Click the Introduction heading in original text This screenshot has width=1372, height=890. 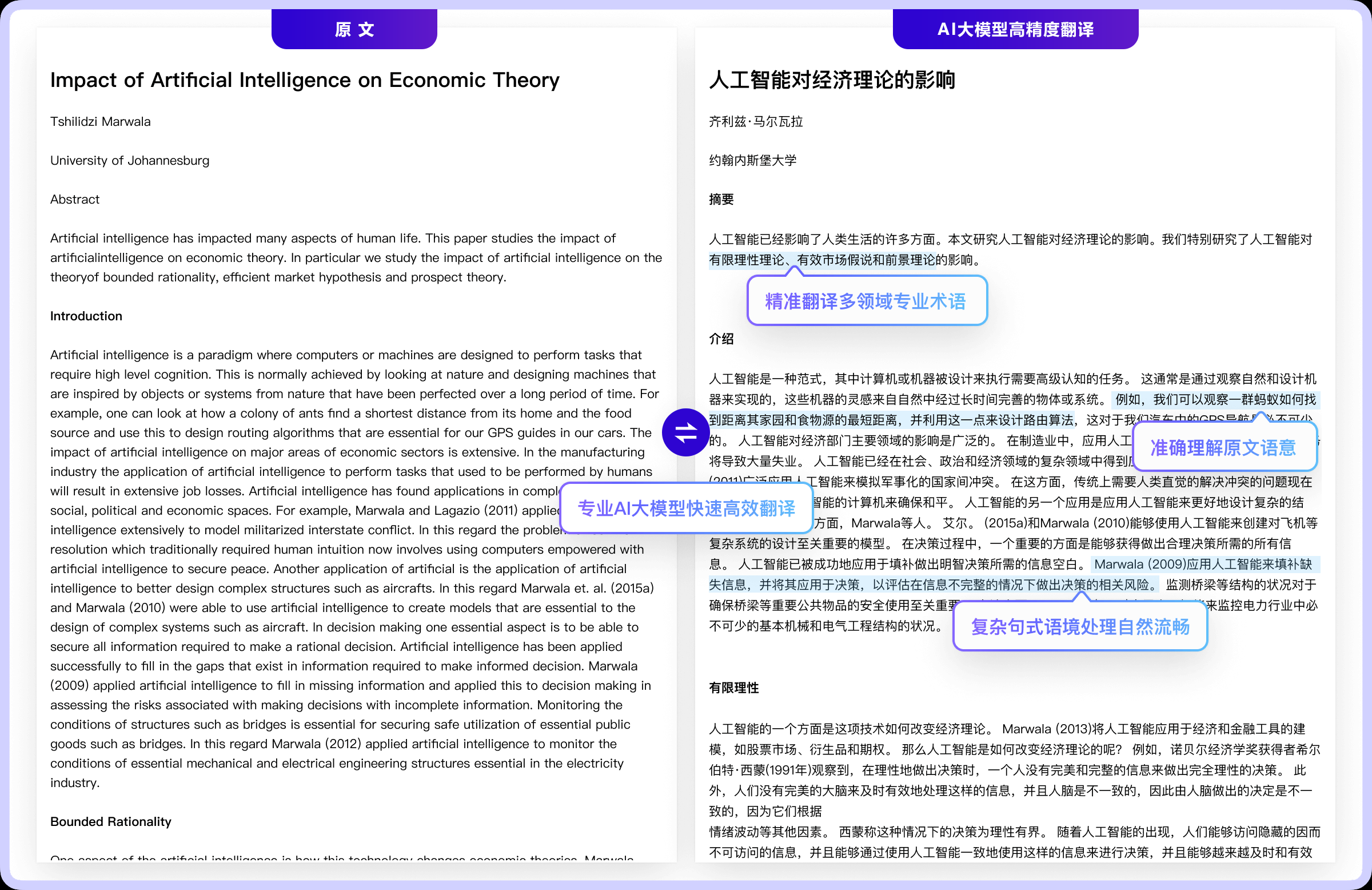coord(86,316)
